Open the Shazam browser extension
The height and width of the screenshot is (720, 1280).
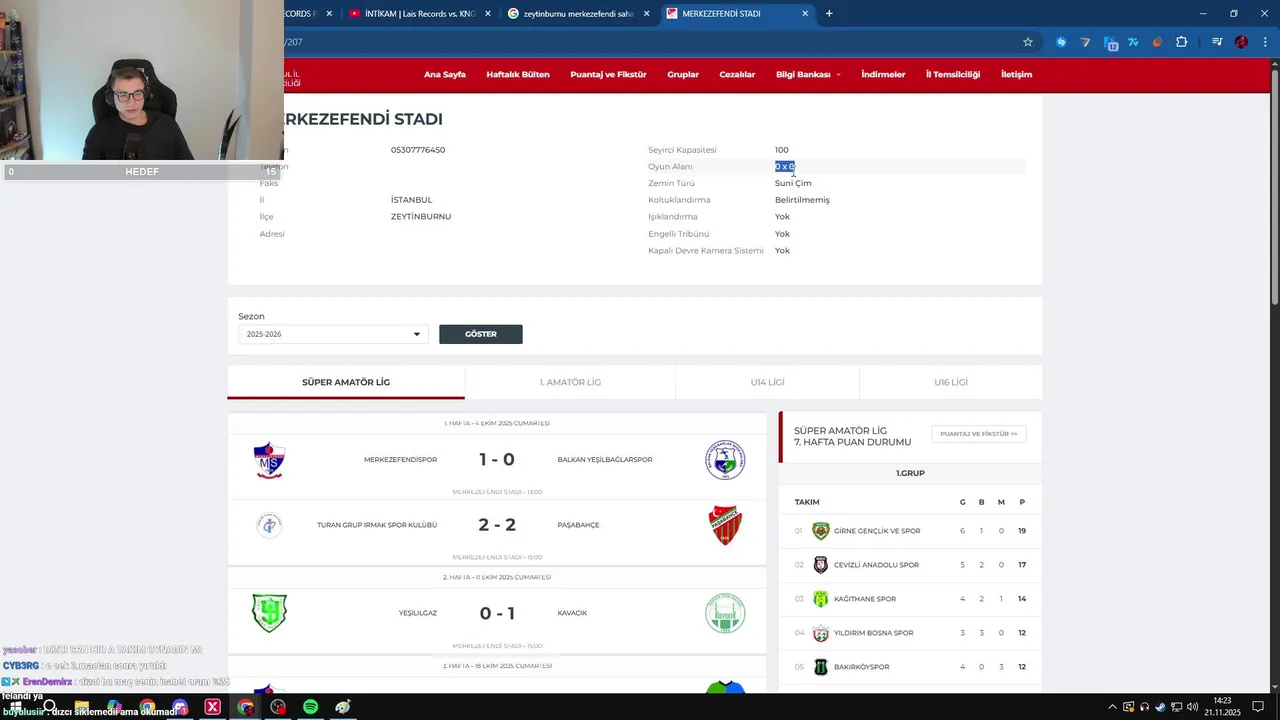coord(1061,42)
